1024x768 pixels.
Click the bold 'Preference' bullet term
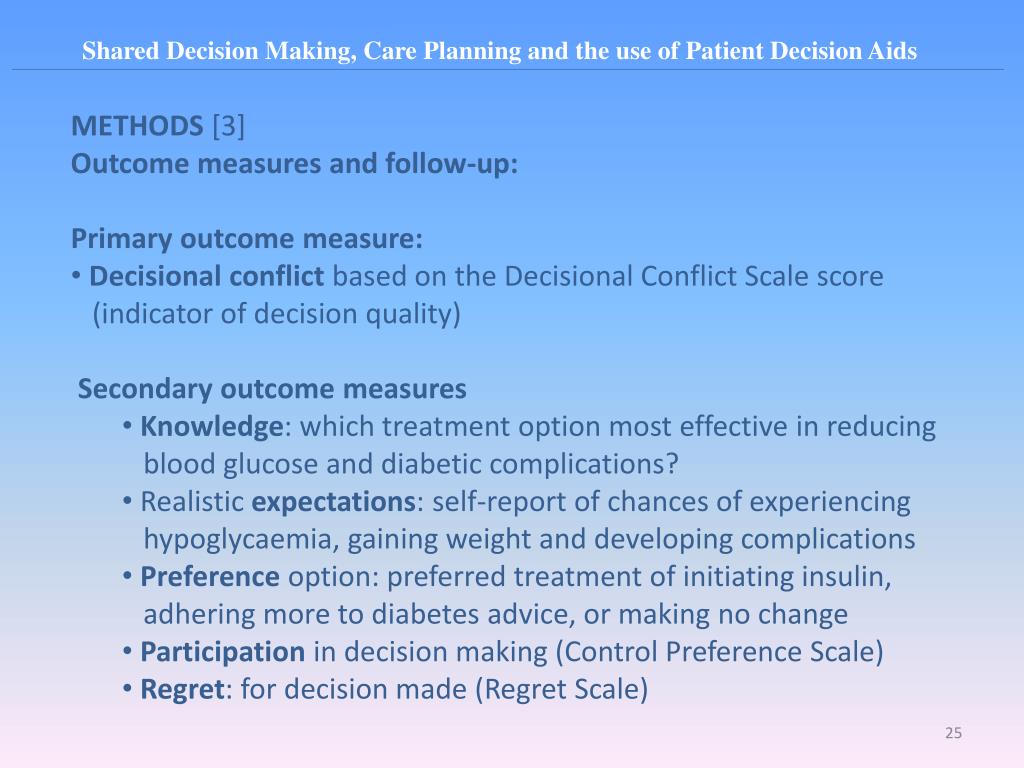(x=210, y=577)
